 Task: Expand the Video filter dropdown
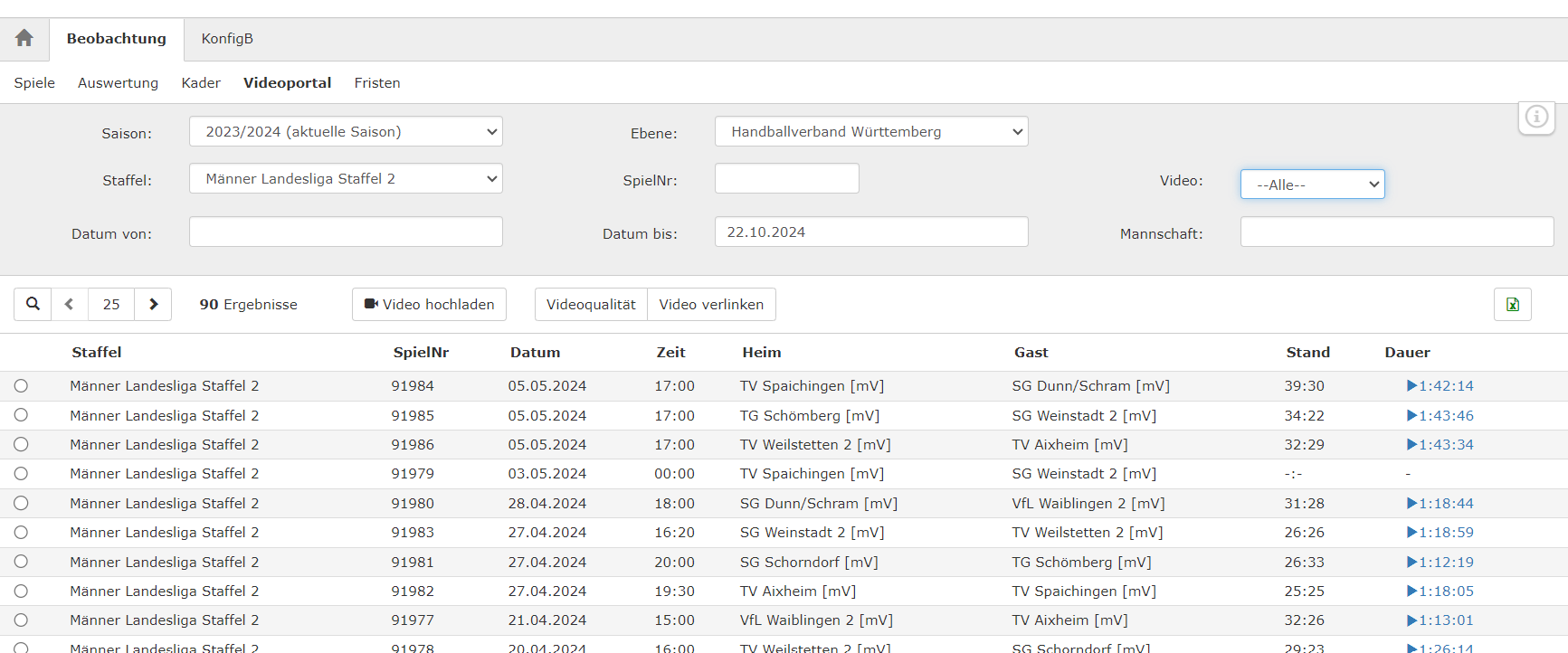[1312, 185]
